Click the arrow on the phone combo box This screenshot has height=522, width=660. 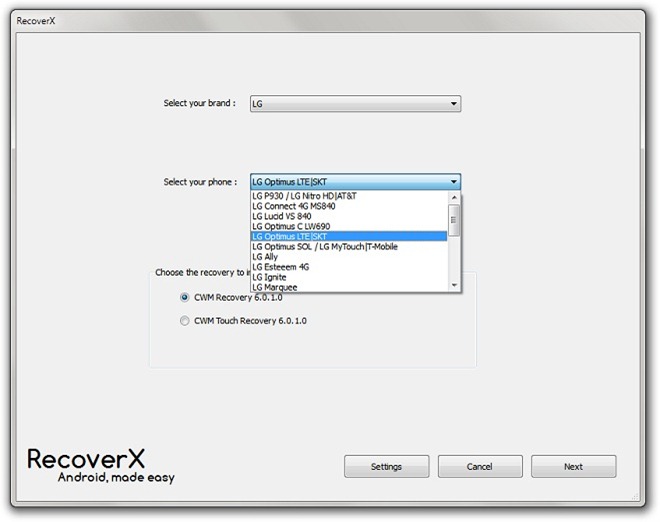tap(454, 182)
